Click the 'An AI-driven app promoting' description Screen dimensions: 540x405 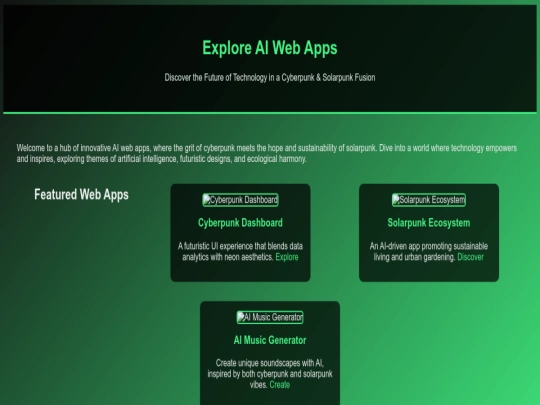(x=429, y=252)
